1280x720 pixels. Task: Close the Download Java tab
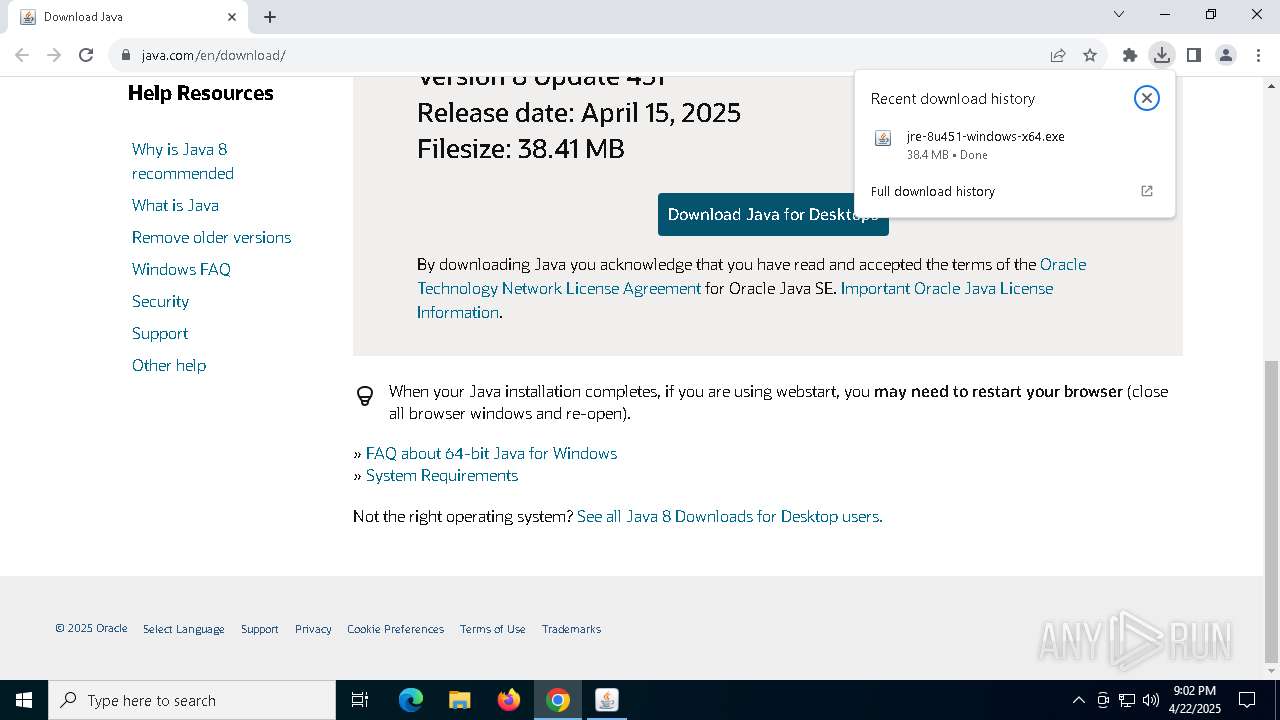point(232,16)
